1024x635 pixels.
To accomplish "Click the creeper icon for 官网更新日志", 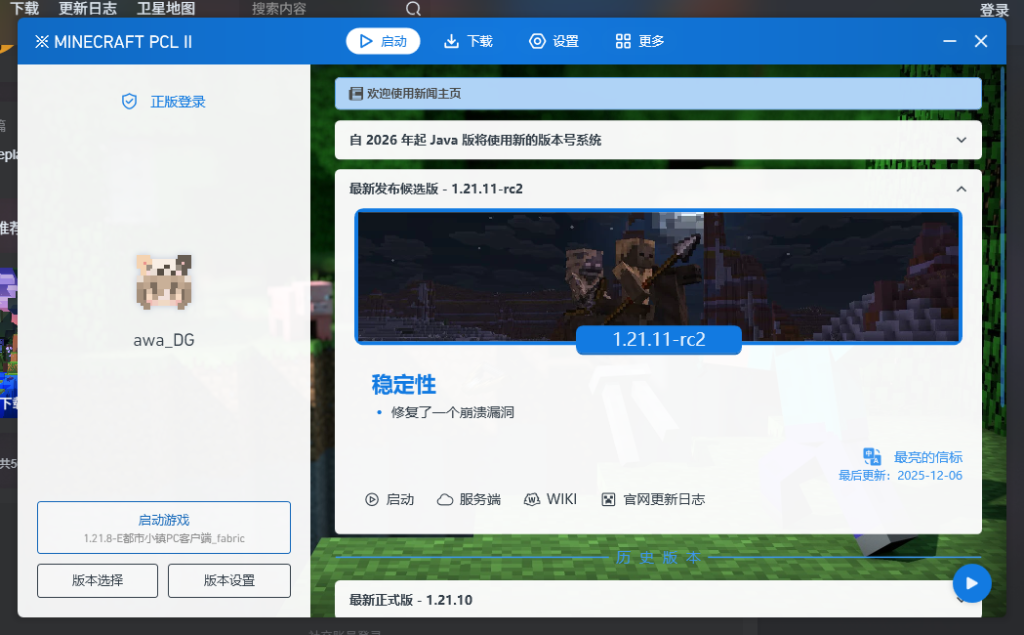I will click(x=608, y=499).
